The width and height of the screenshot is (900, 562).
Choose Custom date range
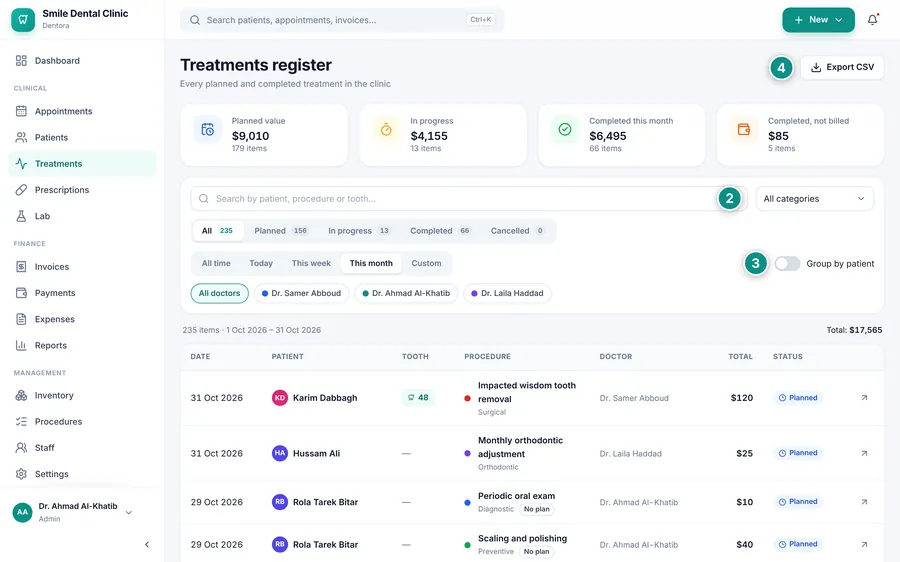coord(426,263)
